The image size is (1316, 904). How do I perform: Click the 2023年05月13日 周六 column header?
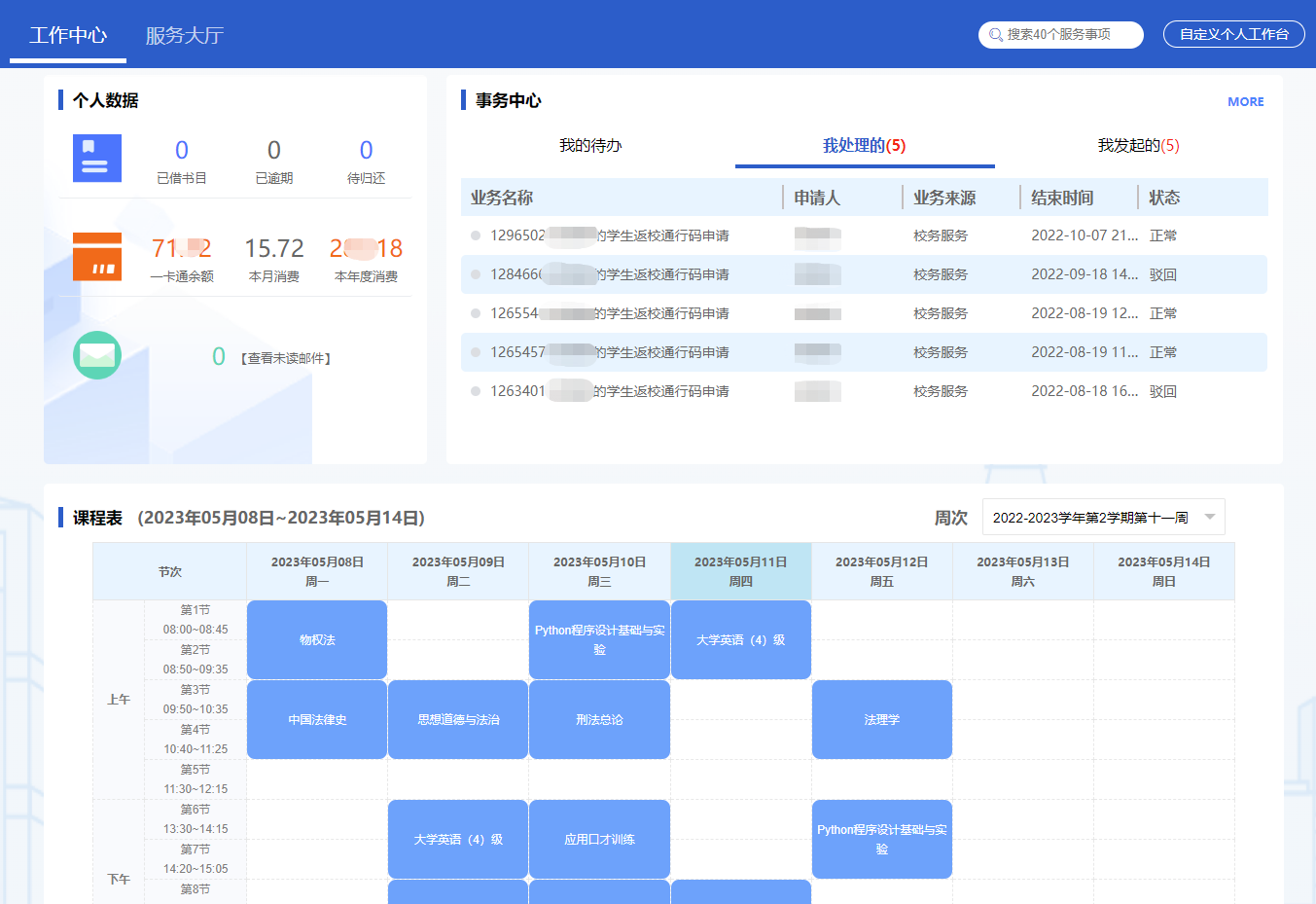coord(1023,571)
